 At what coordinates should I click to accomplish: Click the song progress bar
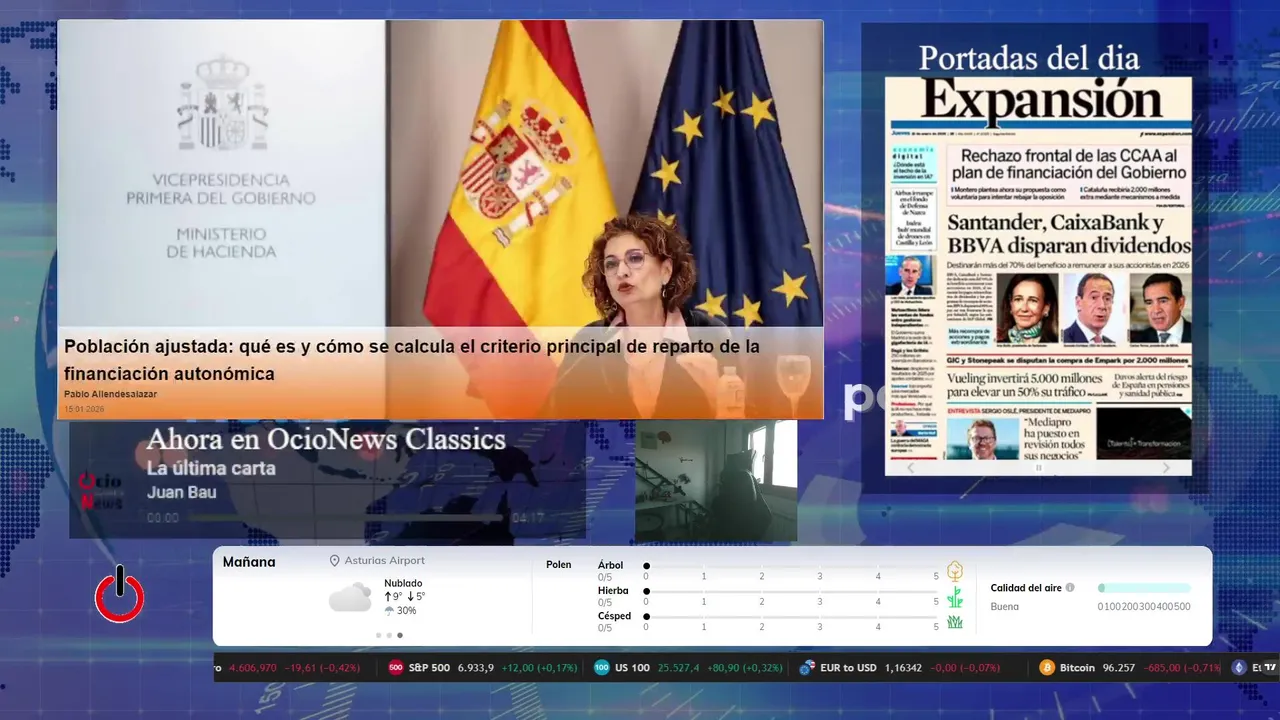click(347, 518)
